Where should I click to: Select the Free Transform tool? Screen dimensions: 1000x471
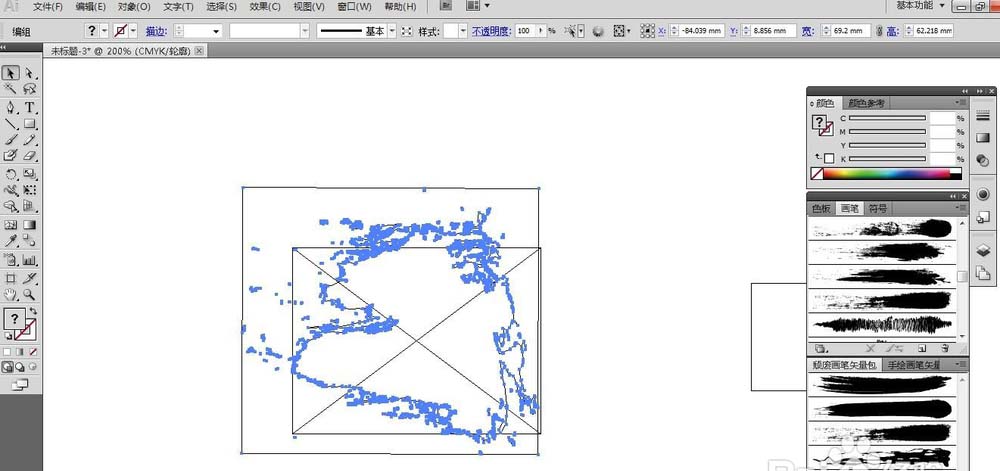pos(29,190)
